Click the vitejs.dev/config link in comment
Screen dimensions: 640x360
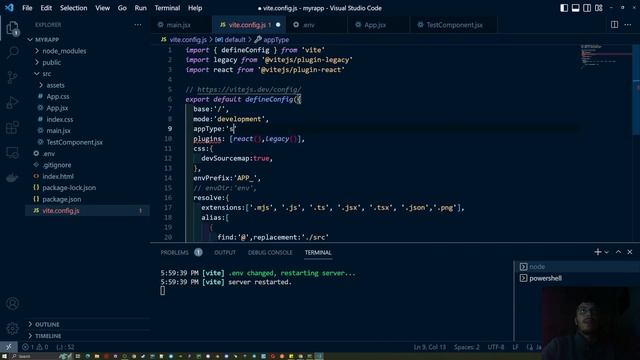coord(249,89)
